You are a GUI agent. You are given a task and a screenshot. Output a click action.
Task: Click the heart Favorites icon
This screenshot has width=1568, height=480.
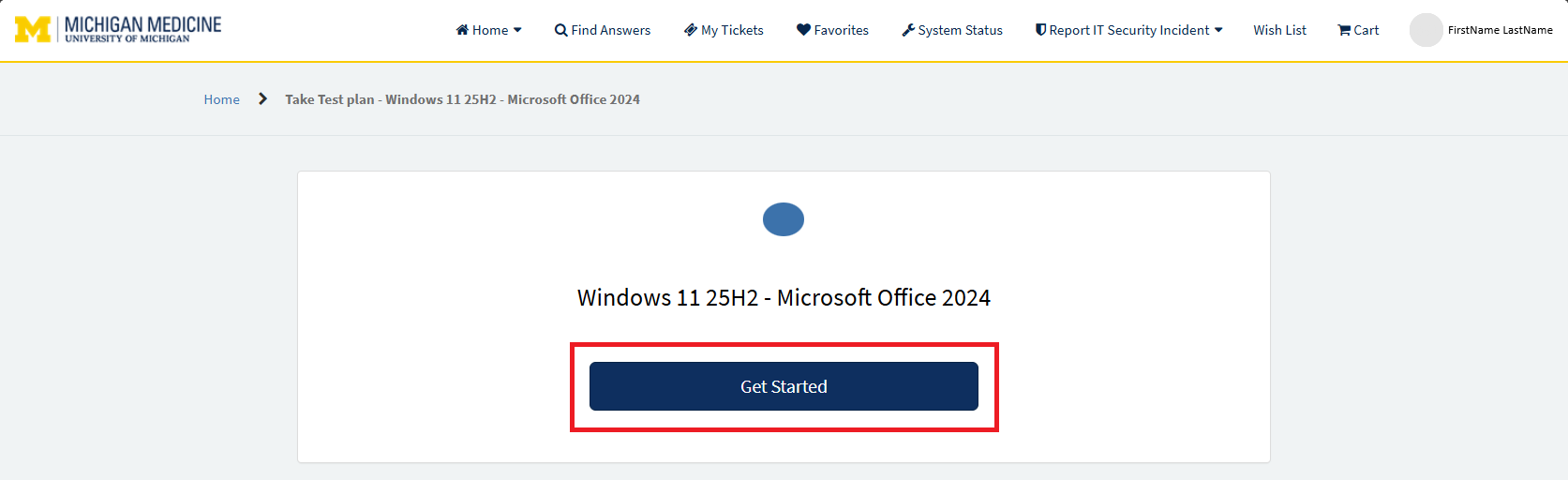point(803,30)
